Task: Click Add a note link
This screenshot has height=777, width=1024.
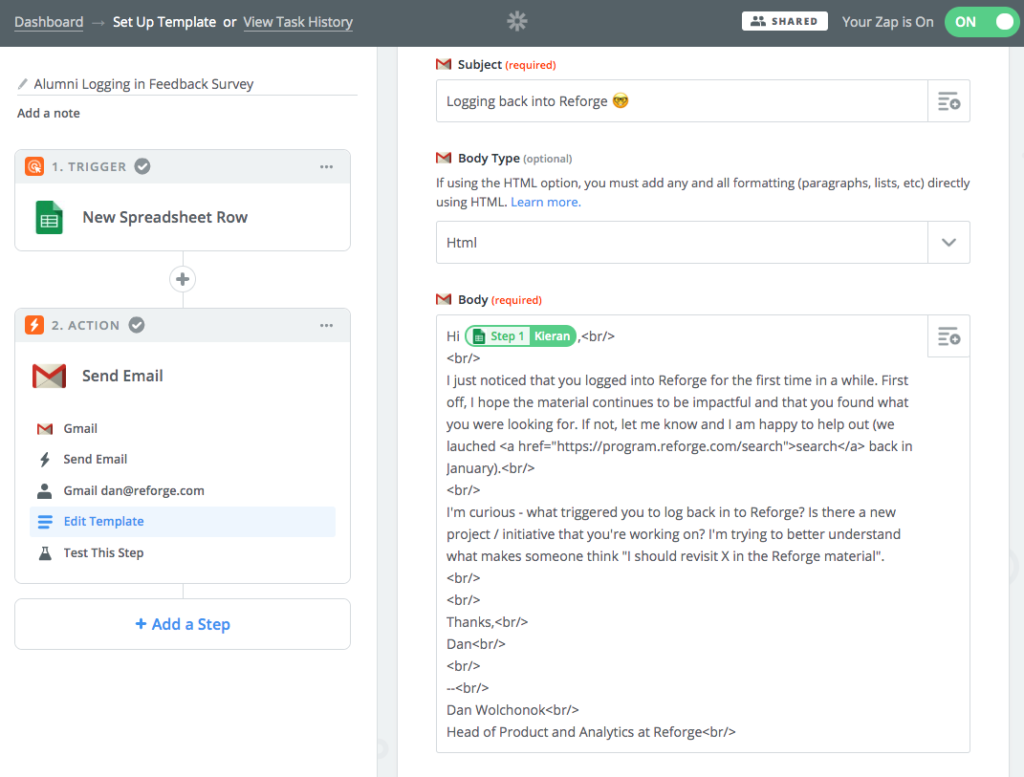Action: (x=48, y=113)
